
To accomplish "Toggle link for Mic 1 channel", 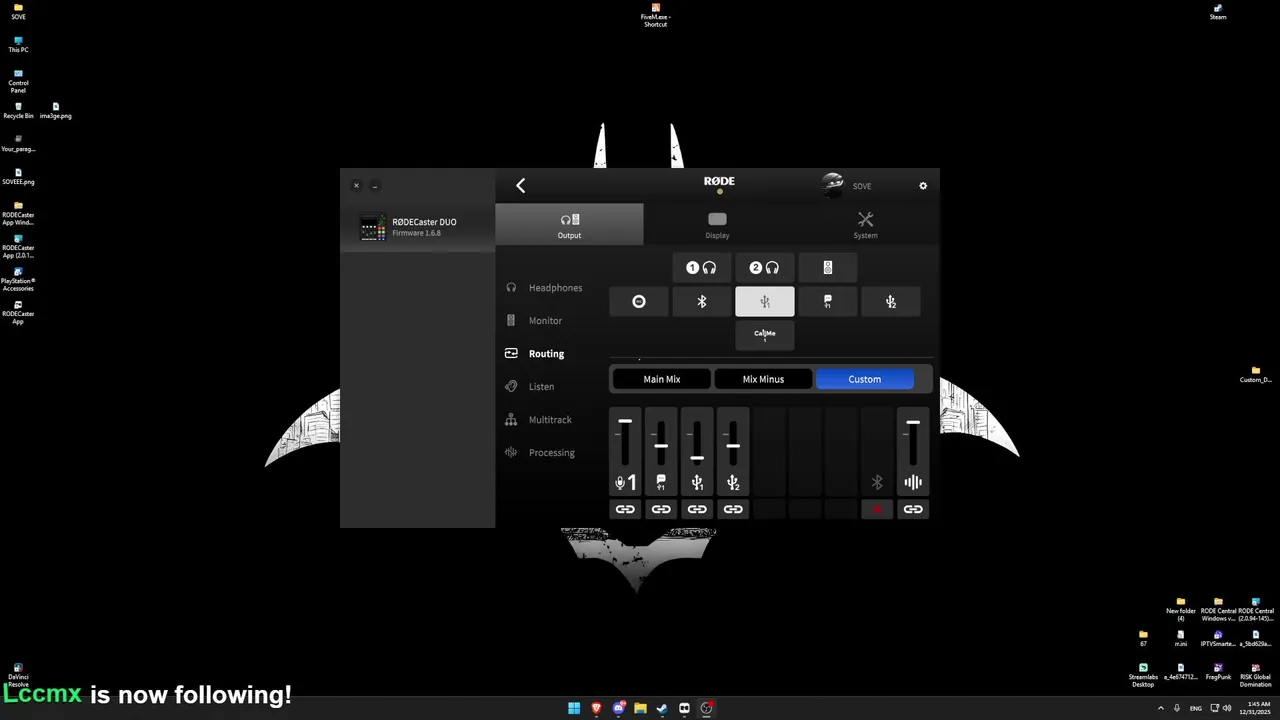I will pos(625,510).
